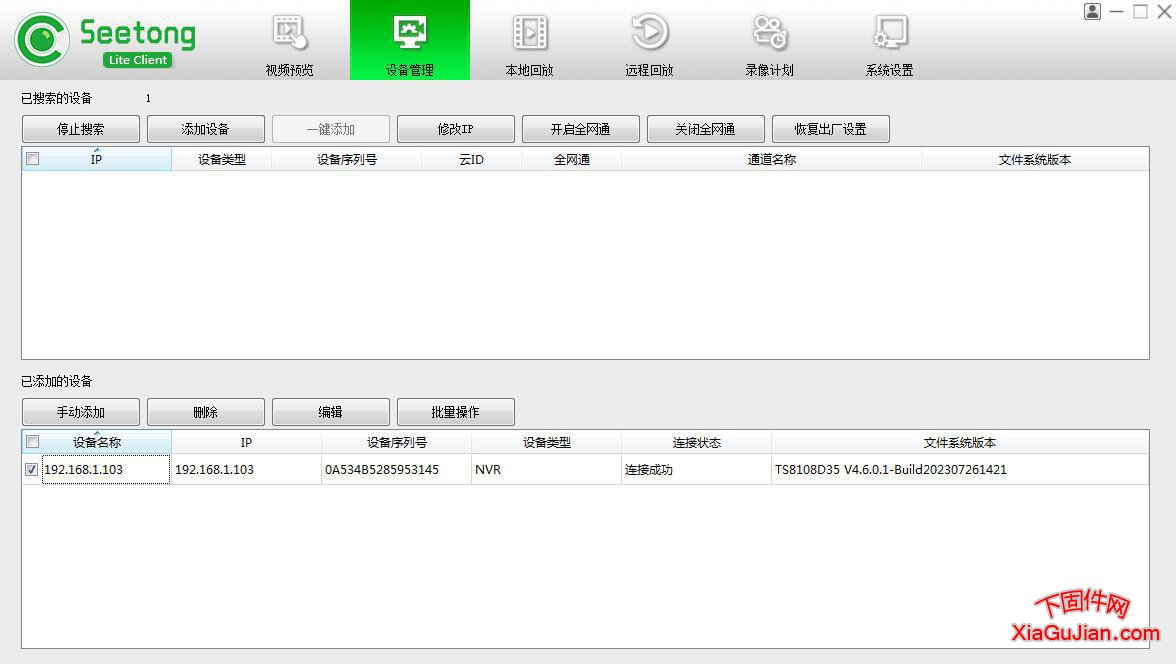This screenshot has height=664, width=1176.
Task: Click serial number 0A534B5285953145
Action: click(x=396, y=469)
